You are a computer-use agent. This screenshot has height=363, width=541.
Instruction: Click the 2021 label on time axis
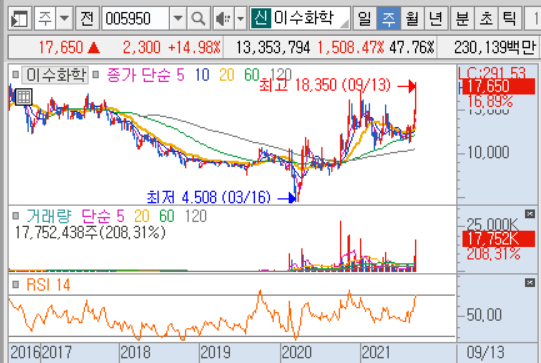376,353
